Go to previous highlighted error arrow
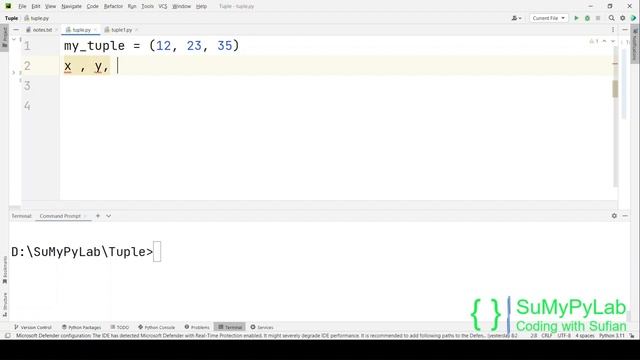The height and width of the screenshot is (360, 640). pos(604,41)
